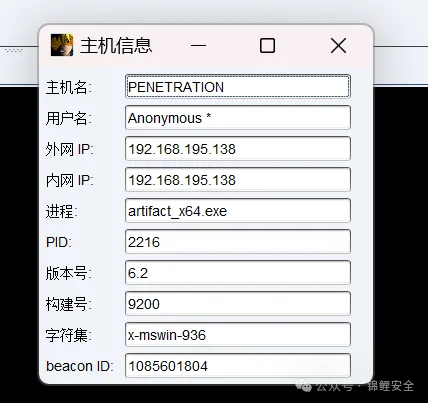Viewport: 428px width, 403px height.
Task: Click the 用户名 label
Action: click(x=68, y=118)
